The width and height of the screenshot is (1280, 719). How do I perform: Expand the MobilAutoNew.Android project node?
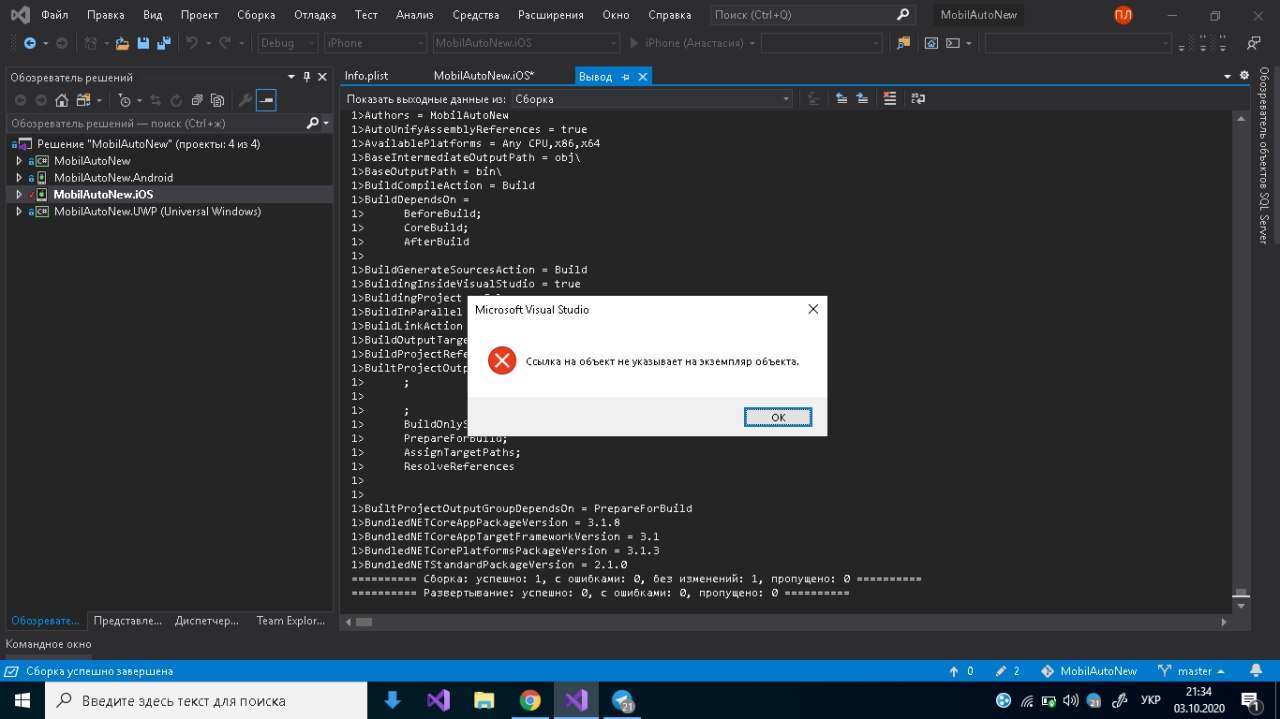click(18, 177)
